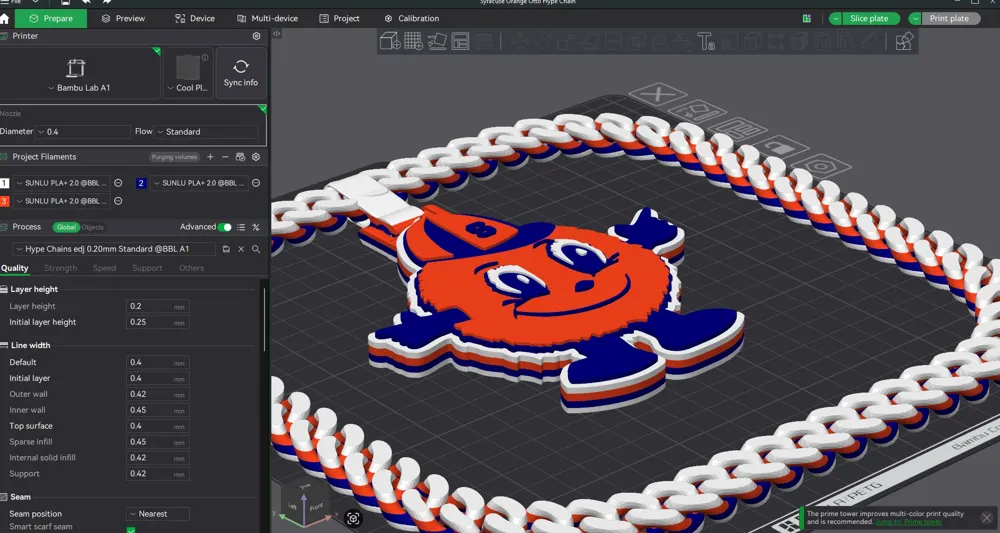
Task: Remove filament 2 with circle-minus icon
Action: [x=256, y=183]
